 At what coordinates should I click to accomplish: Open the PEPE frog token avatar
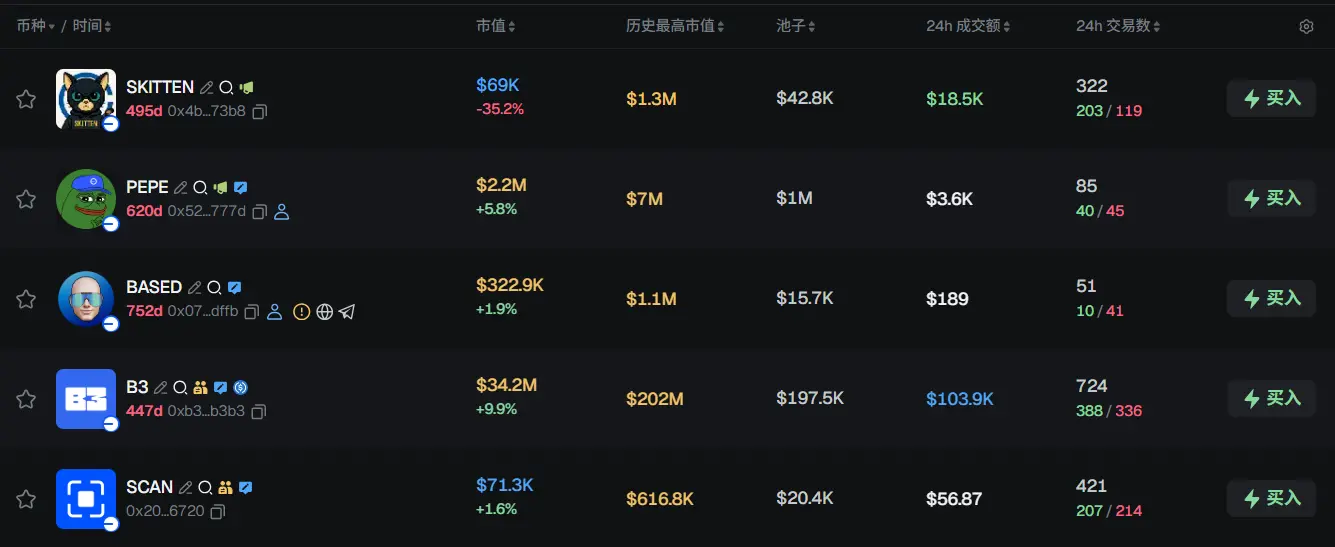click(86, 199)
